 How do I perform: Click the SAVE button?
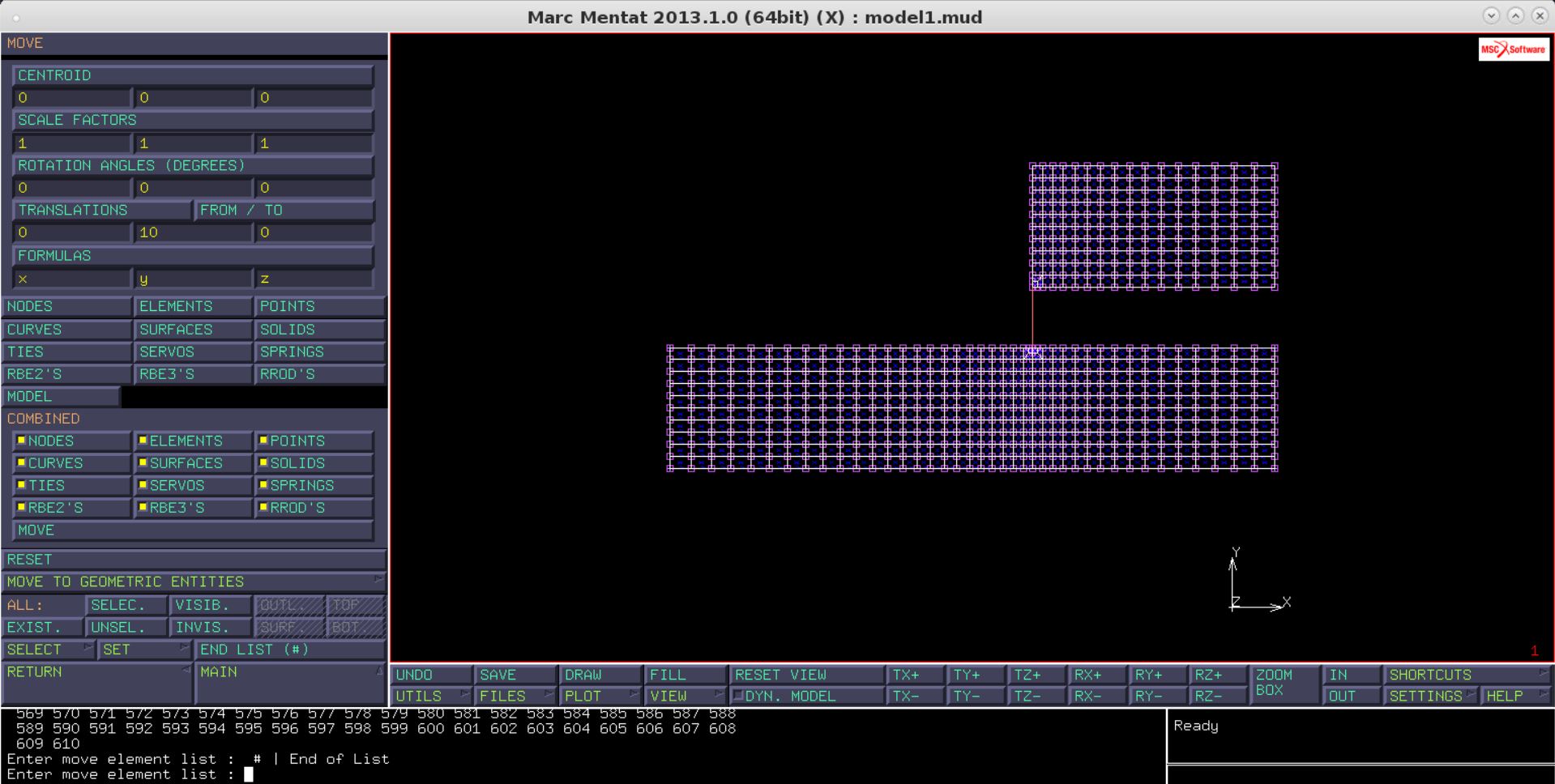tap(515, 675)
